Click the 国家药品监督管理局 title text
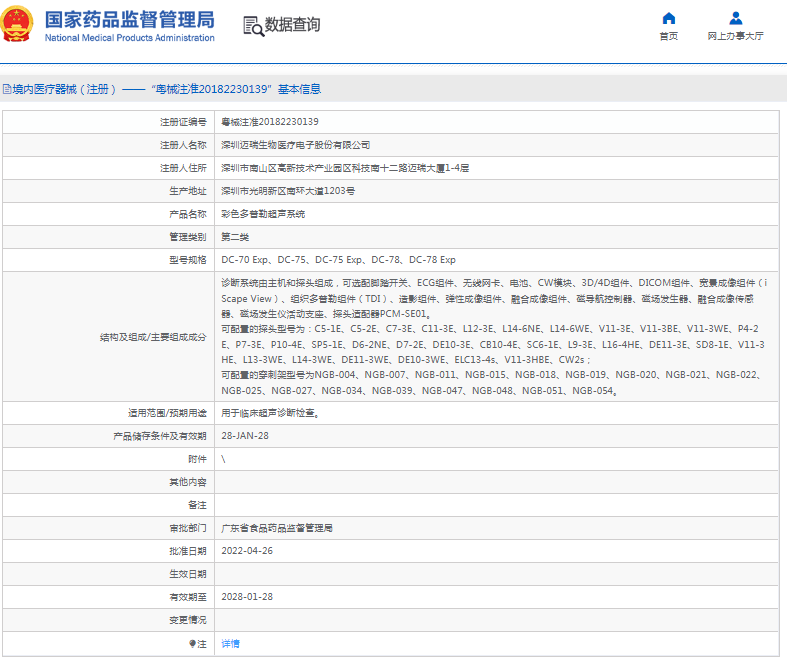 [x=130, y=19]
